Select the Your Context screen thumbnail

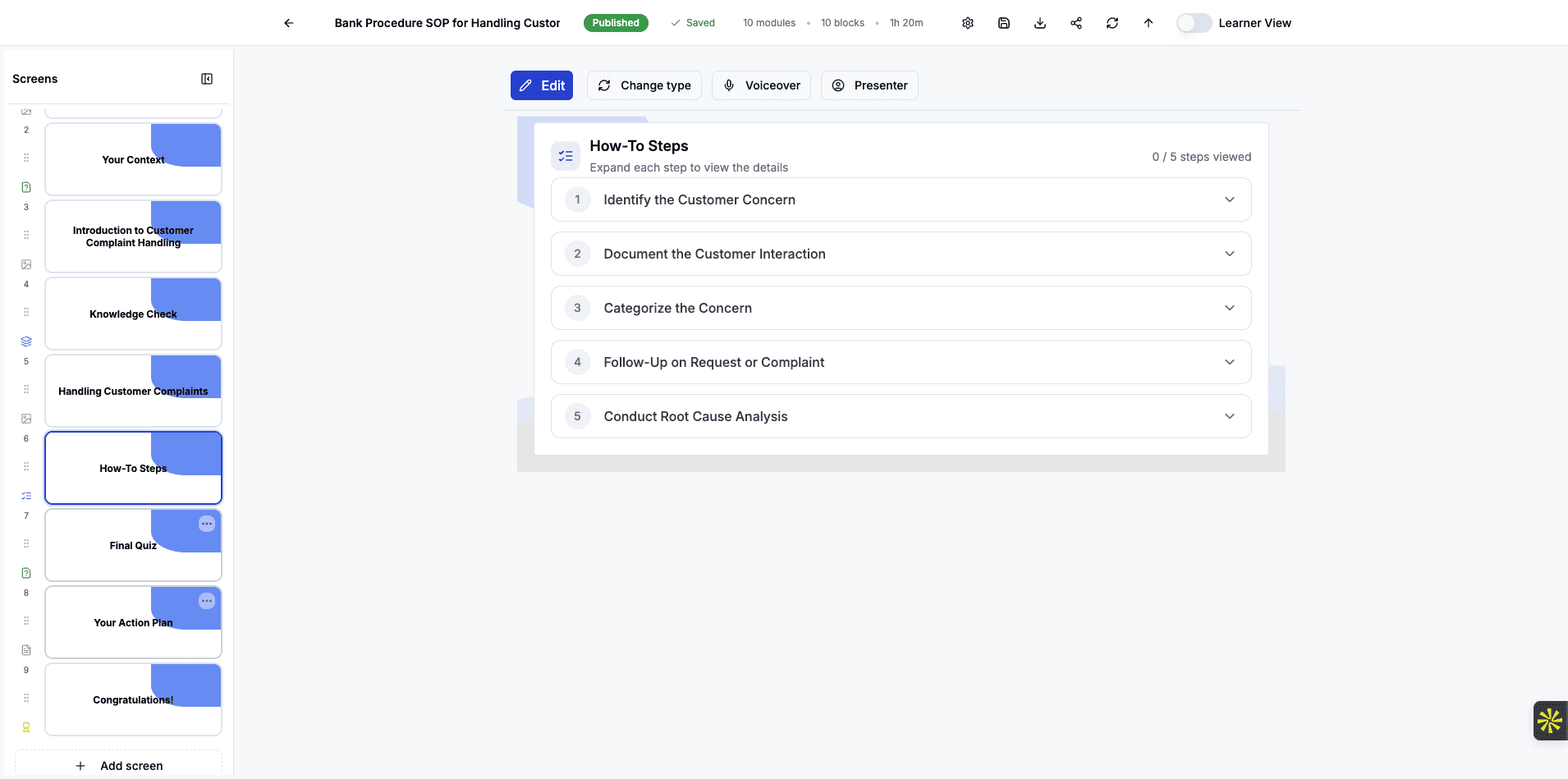pyautogui.click(x=133, y=159)
